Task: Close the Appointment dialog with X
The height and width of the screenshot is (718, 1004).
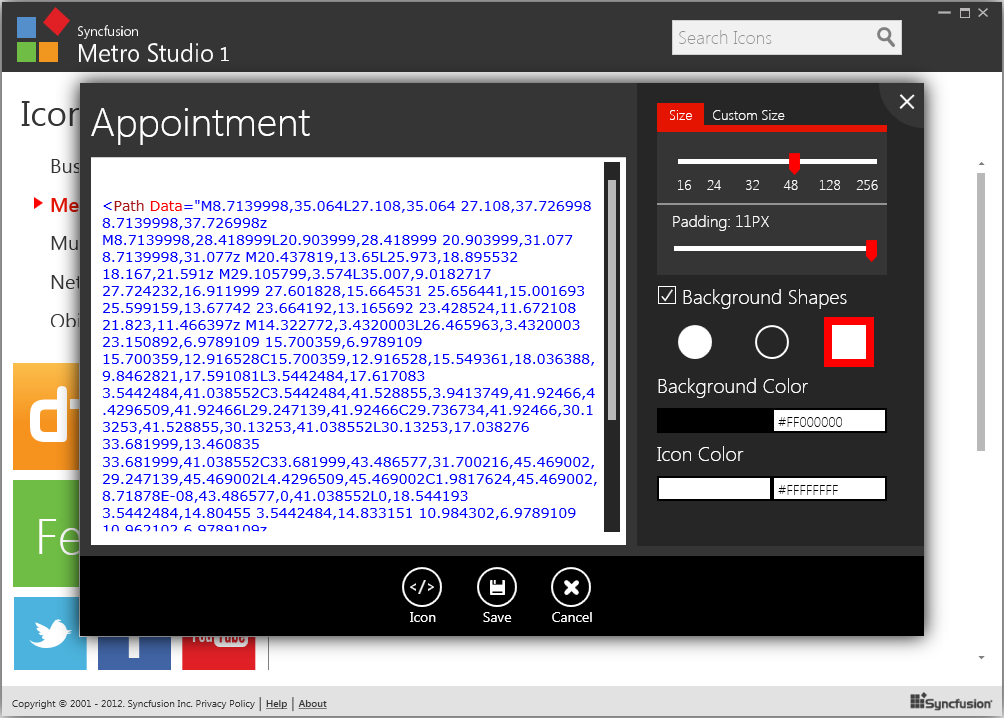Action: tap(907, 102)
